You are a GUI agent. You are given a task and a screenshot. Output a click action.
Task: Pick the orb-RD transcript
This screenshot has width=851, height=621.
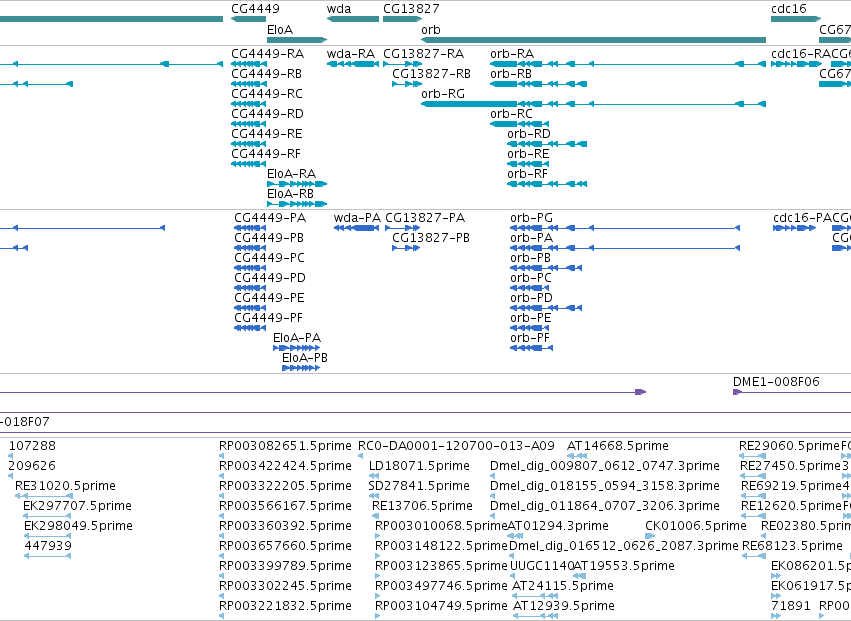pos(547,144)
